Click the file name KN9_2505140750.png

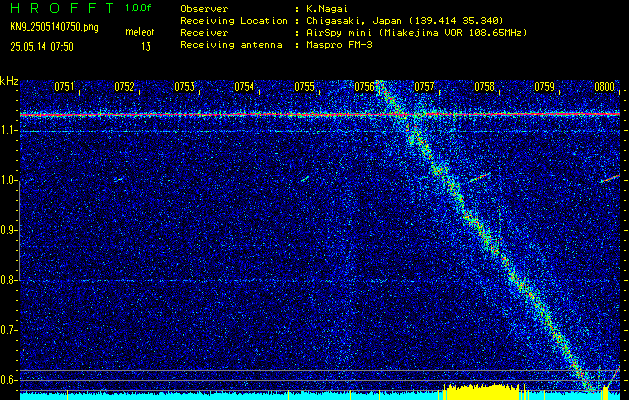tap(54, 27)
